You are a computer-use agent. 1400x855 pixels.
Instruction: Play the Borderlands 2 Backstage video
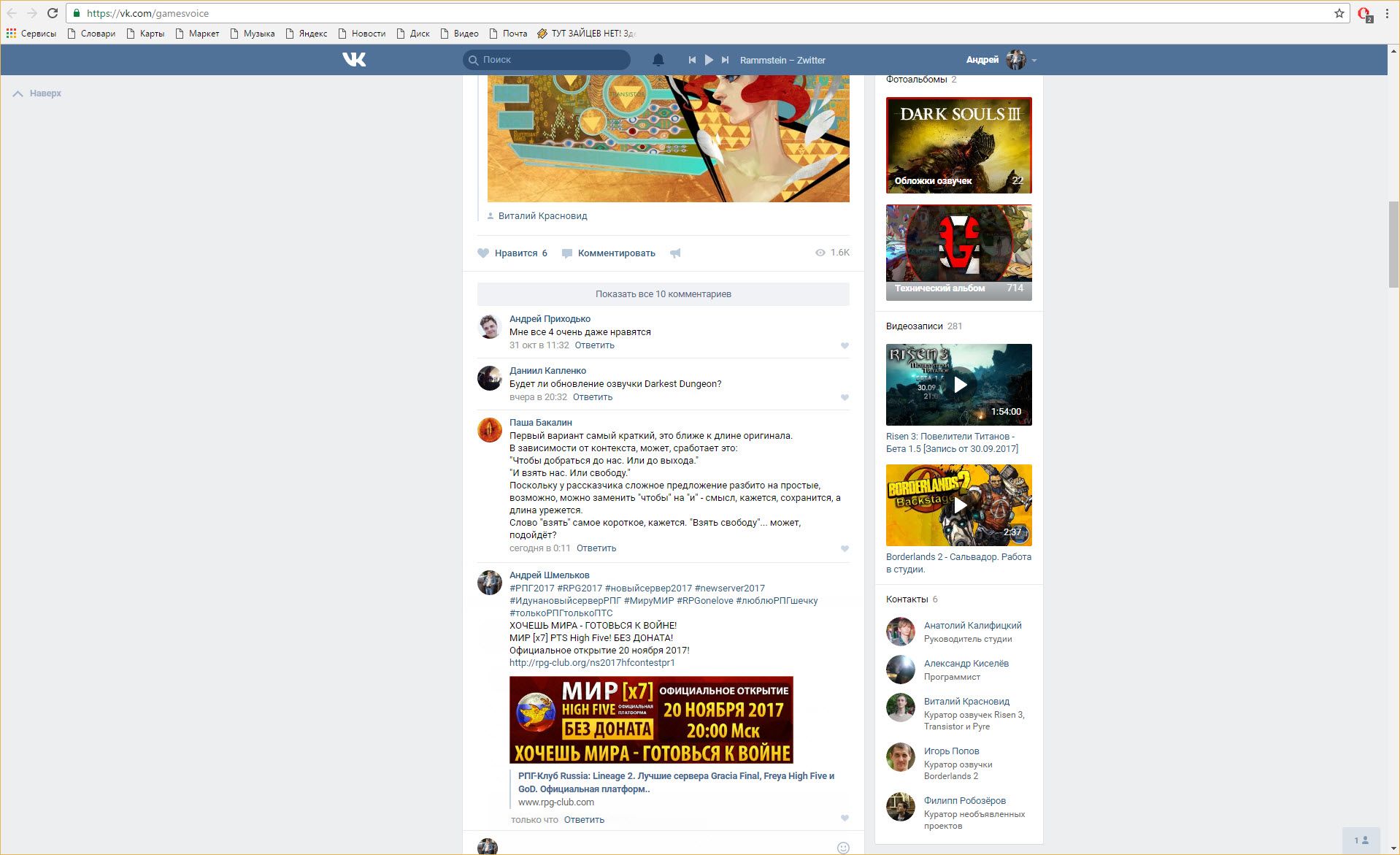tap(958, 505)
